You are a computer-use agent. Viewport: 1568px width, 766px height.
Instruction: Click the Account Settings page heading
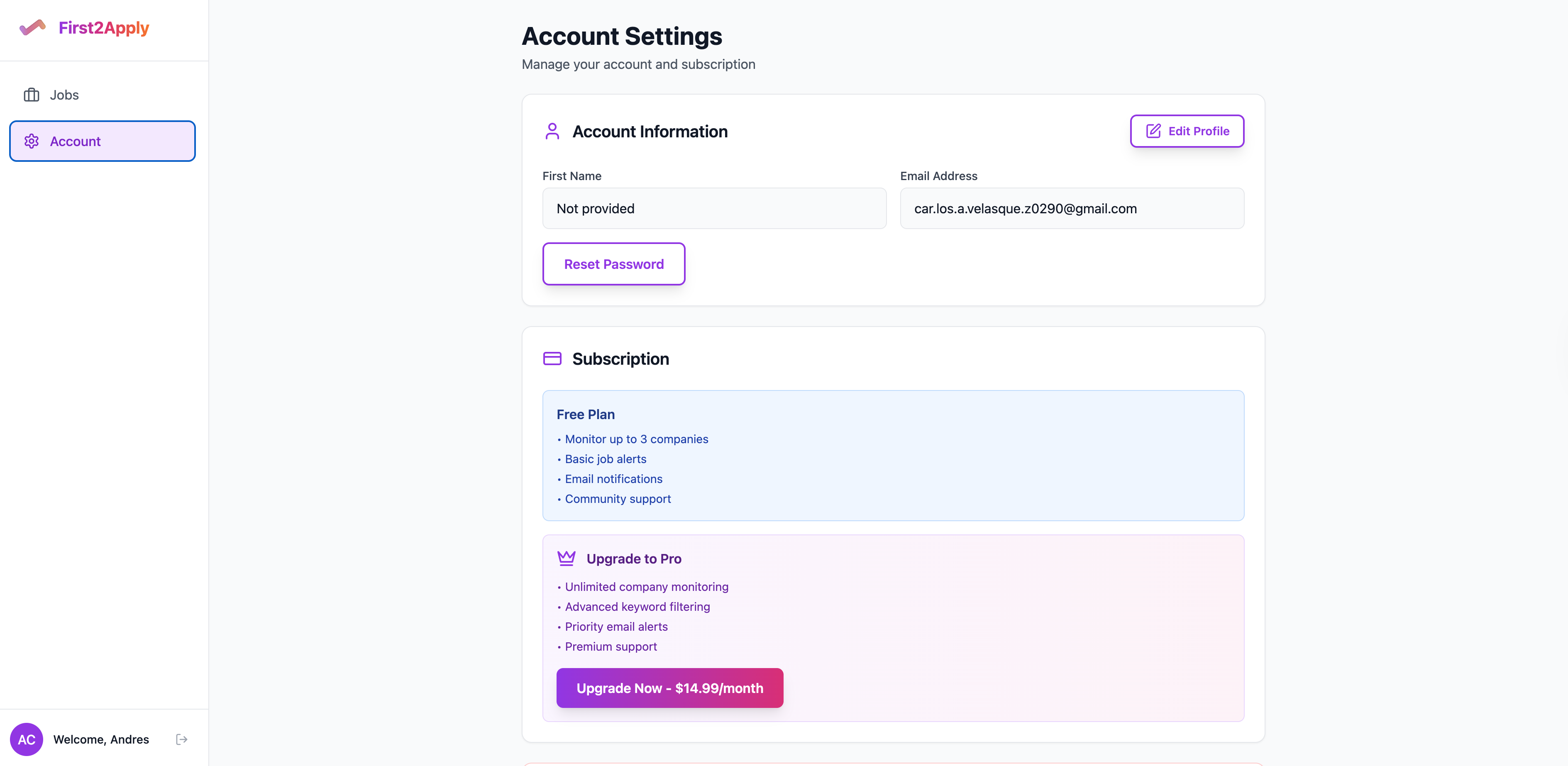(621, 37)
